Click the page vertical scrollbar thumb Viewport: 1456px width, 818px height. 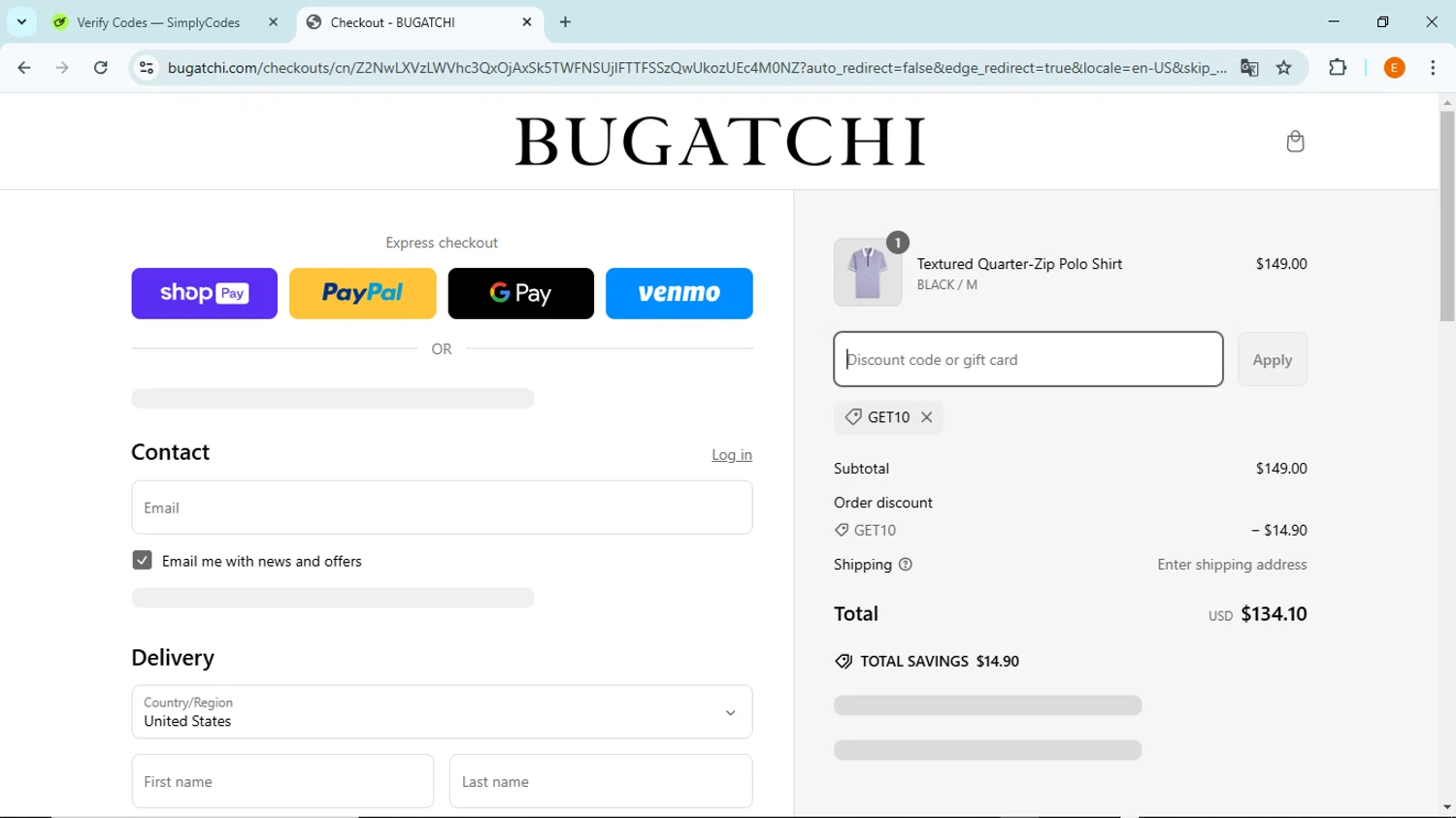pos(1447,215)
